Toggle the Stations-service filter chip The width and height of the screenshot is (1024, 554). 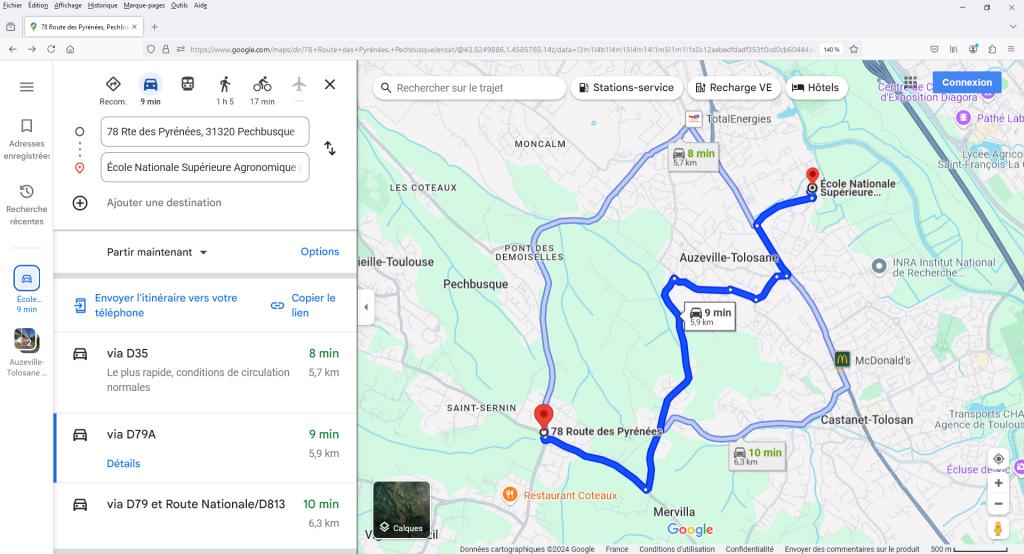point(626,88)
